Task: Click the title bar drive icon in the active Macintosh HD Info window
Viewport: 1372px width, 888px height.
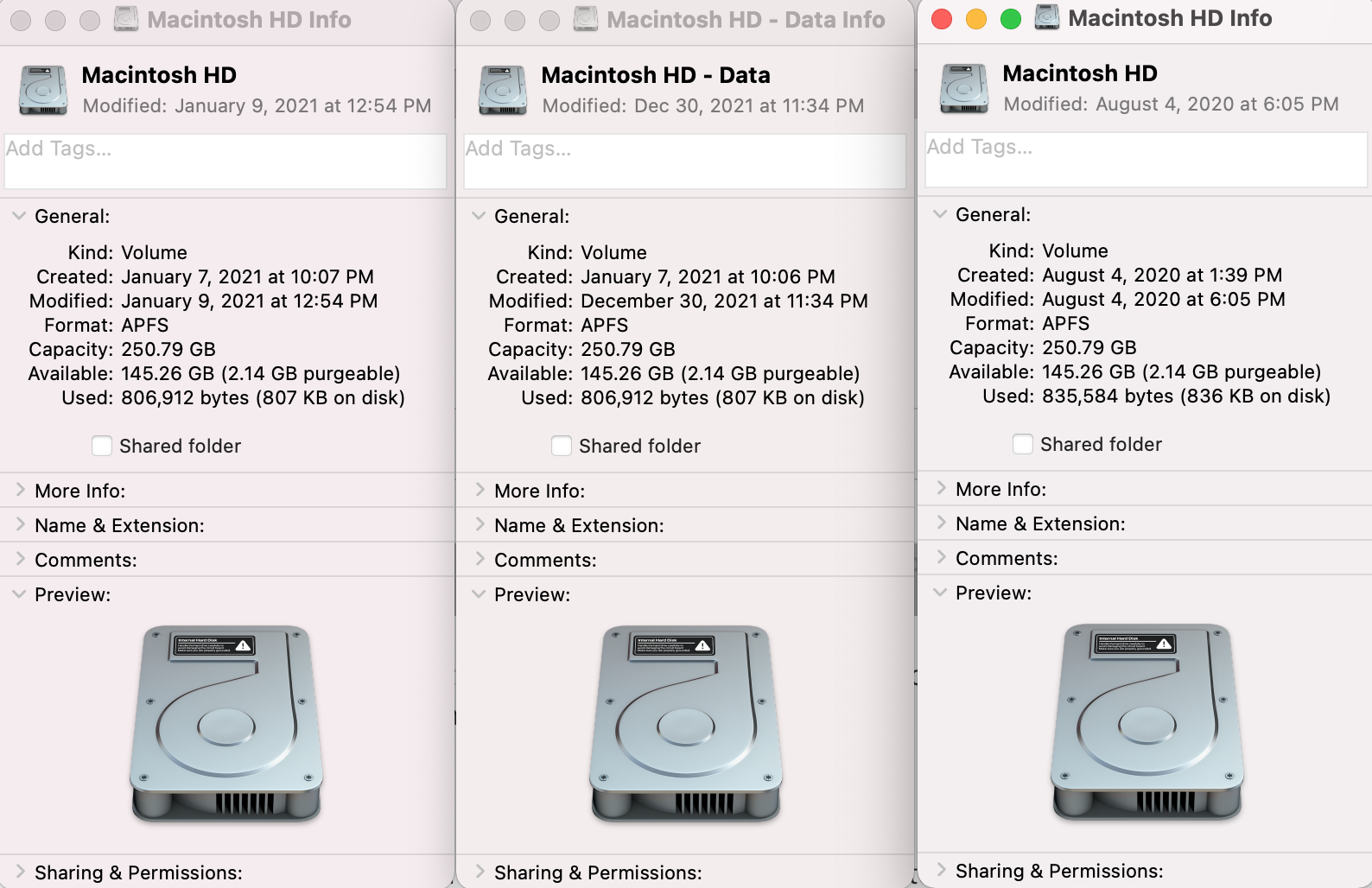Action: pyautogui.click(x=1047, y=17)
